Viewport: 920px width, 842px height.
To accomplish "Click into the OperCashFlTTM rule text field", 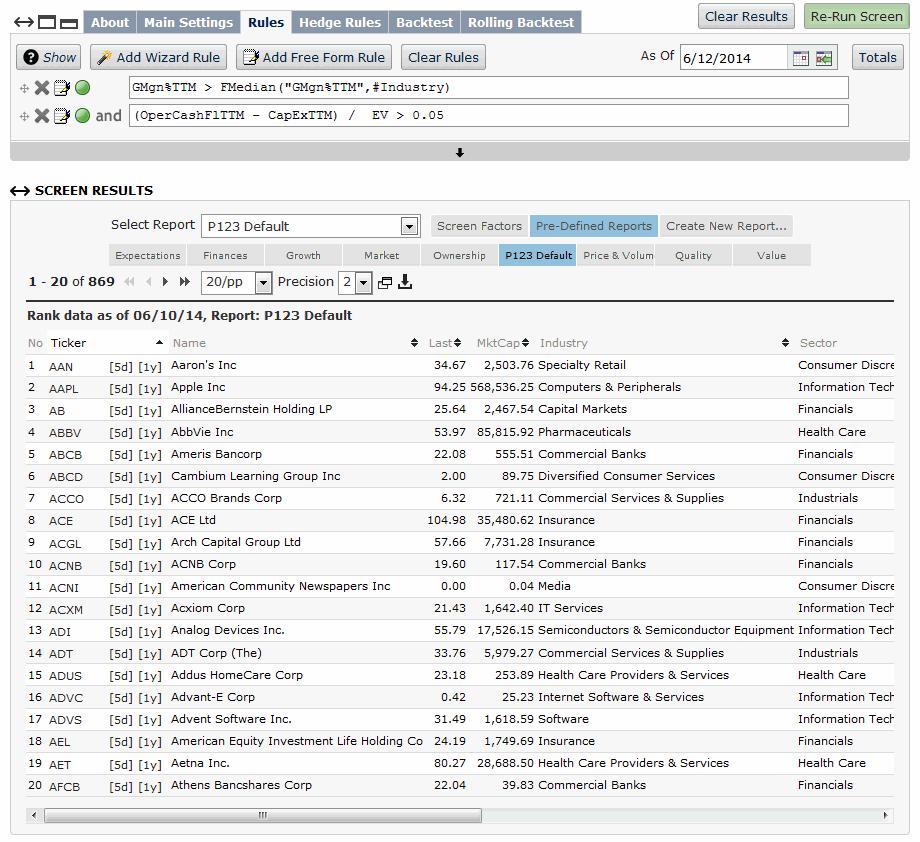I will (x=488, y=116).
